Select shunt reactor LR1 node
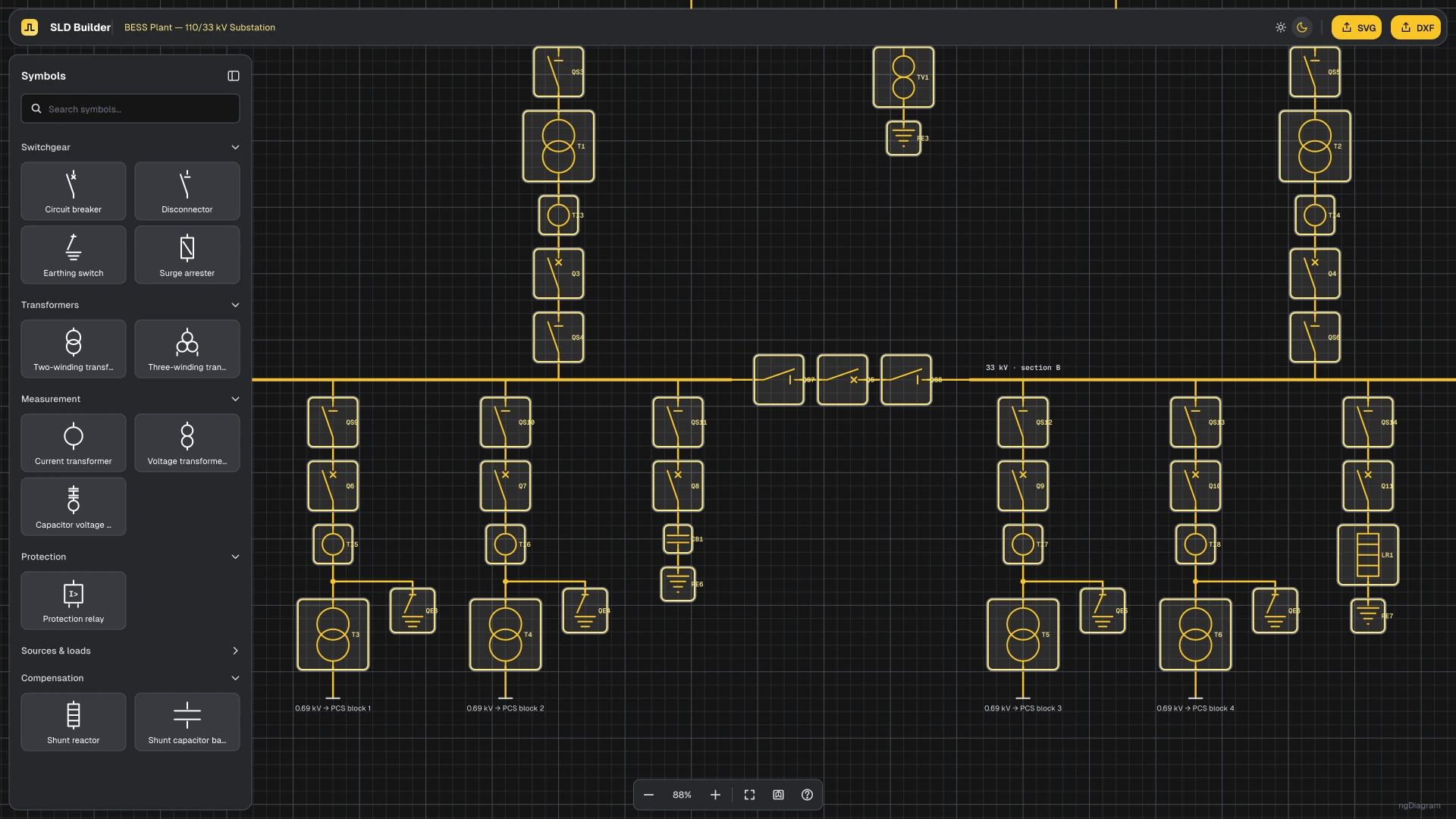Image resolution: width=1456 pixels, height=819 pixels. click(x=1368, y=555)
